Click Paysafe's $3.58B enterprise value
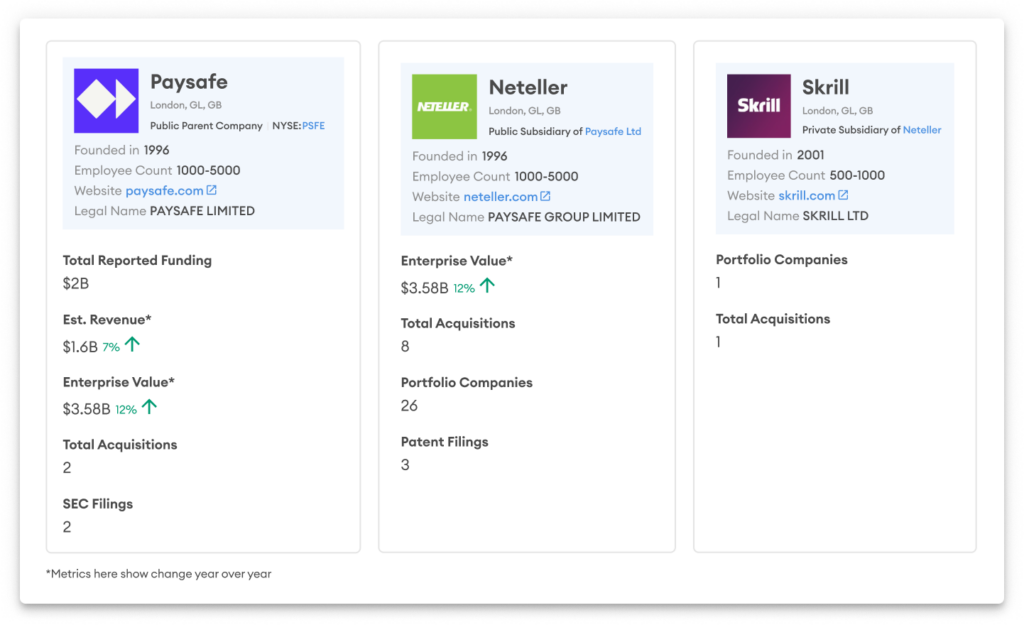This screenshot has height=625, width=1024. (86, 409)
